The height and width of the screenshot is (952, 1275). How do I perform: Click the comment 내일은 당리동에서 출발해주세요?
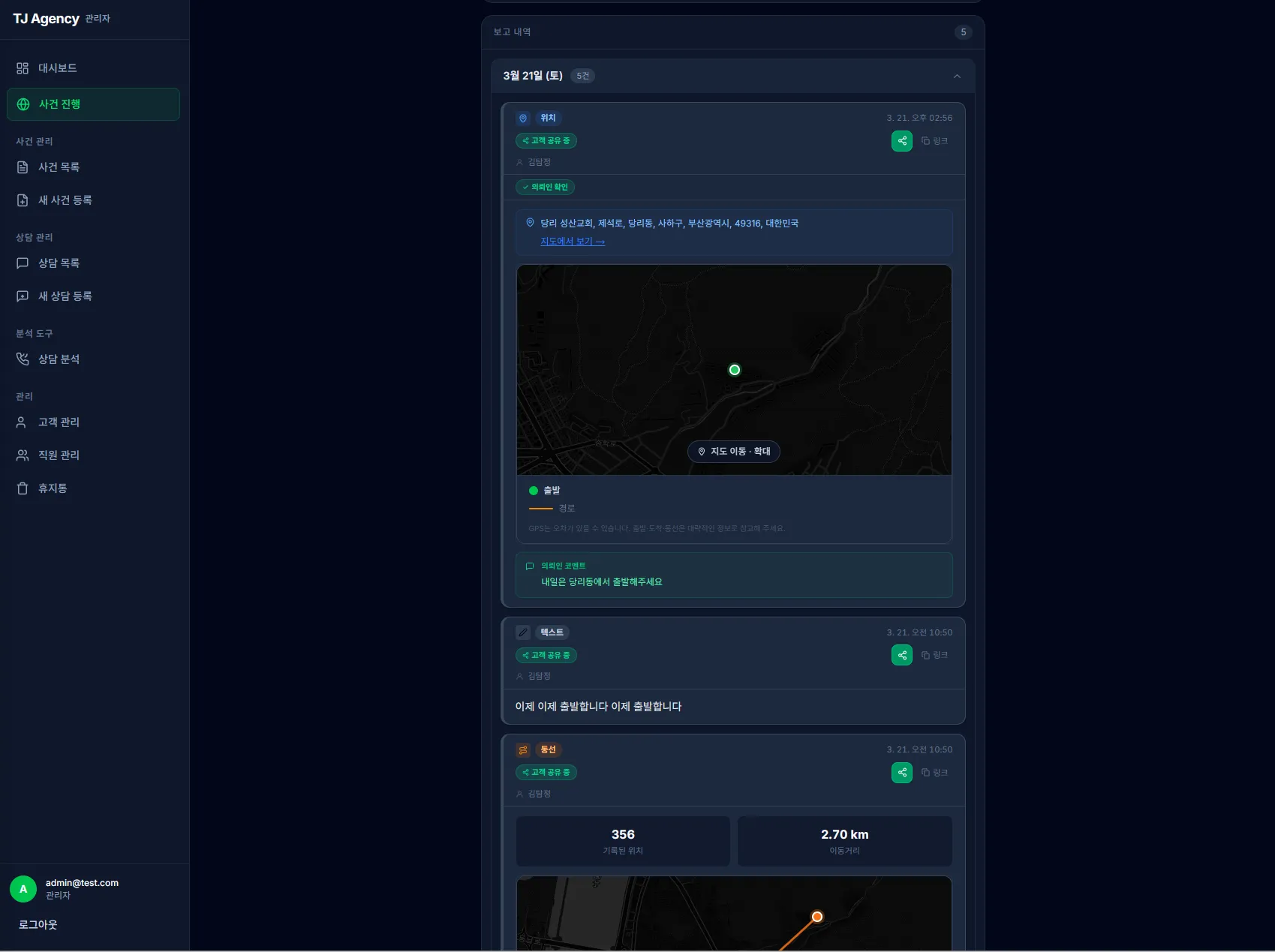pos(602,582)
